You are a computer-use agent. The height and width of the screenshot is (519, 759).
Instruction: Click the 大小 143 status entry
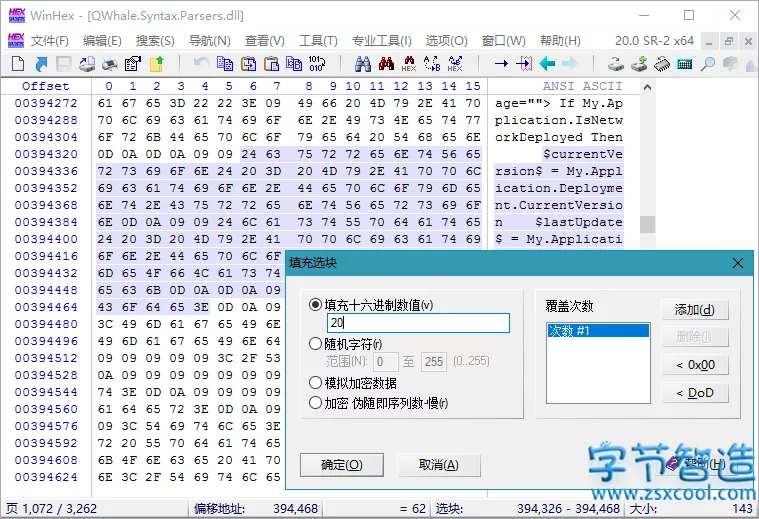(691, 508)
